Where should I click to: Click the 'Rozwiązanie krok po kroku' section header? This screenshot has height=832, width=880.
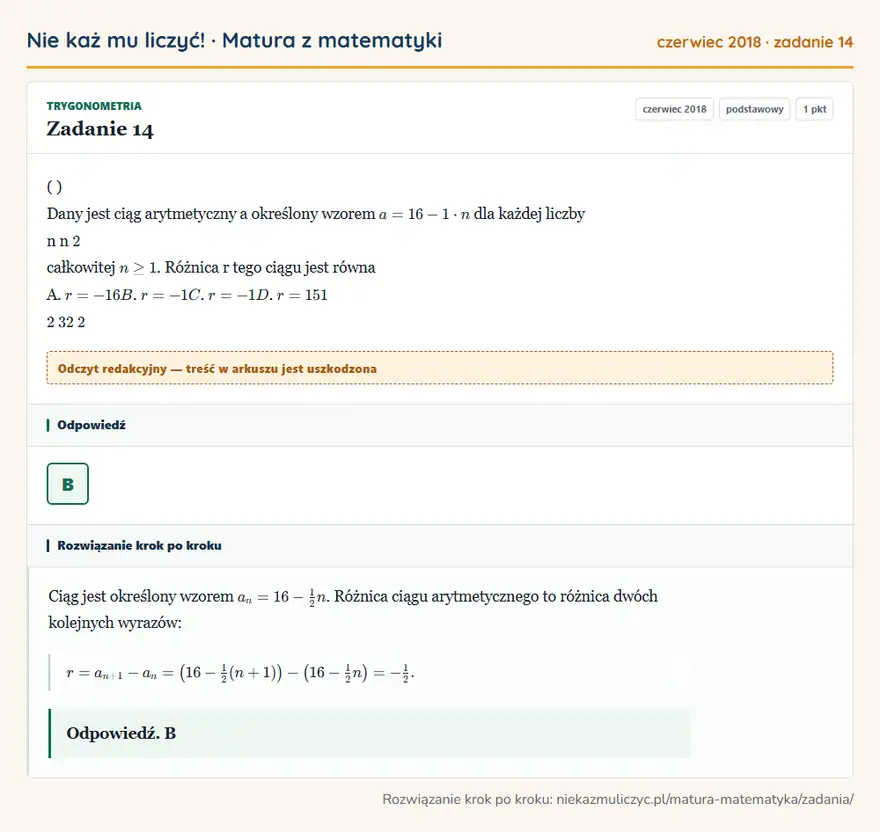coord(439,546)
